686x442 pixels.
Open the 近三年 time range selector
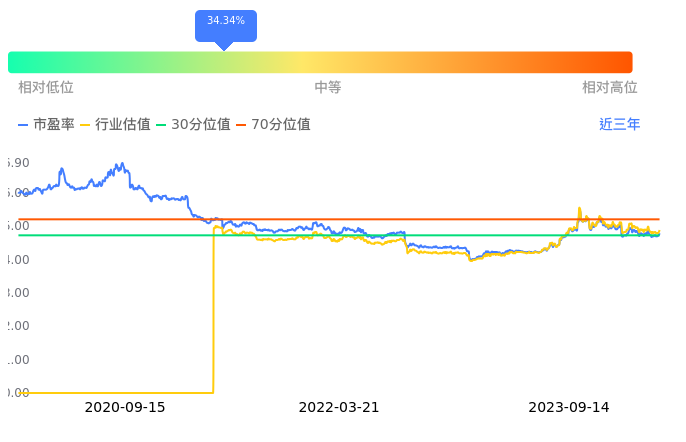(619, 125)
